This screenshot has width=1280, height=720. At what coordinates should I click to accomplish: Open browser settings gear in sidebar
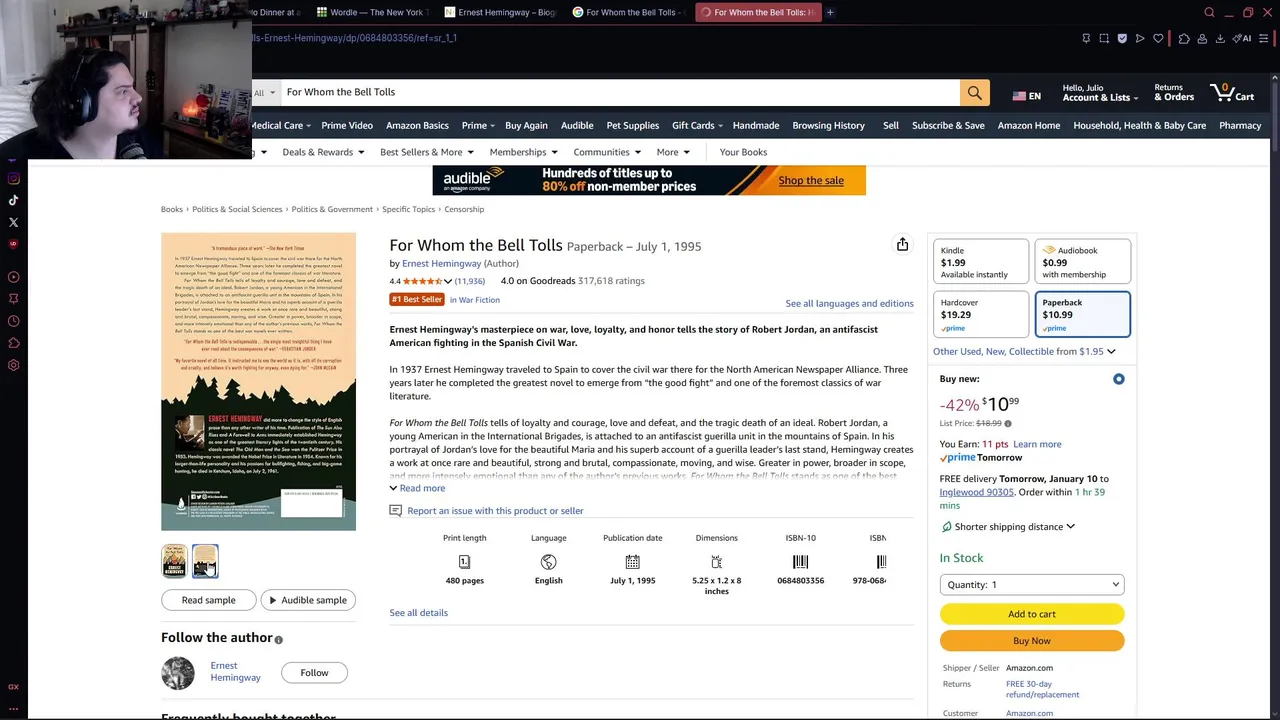[13, 365]
